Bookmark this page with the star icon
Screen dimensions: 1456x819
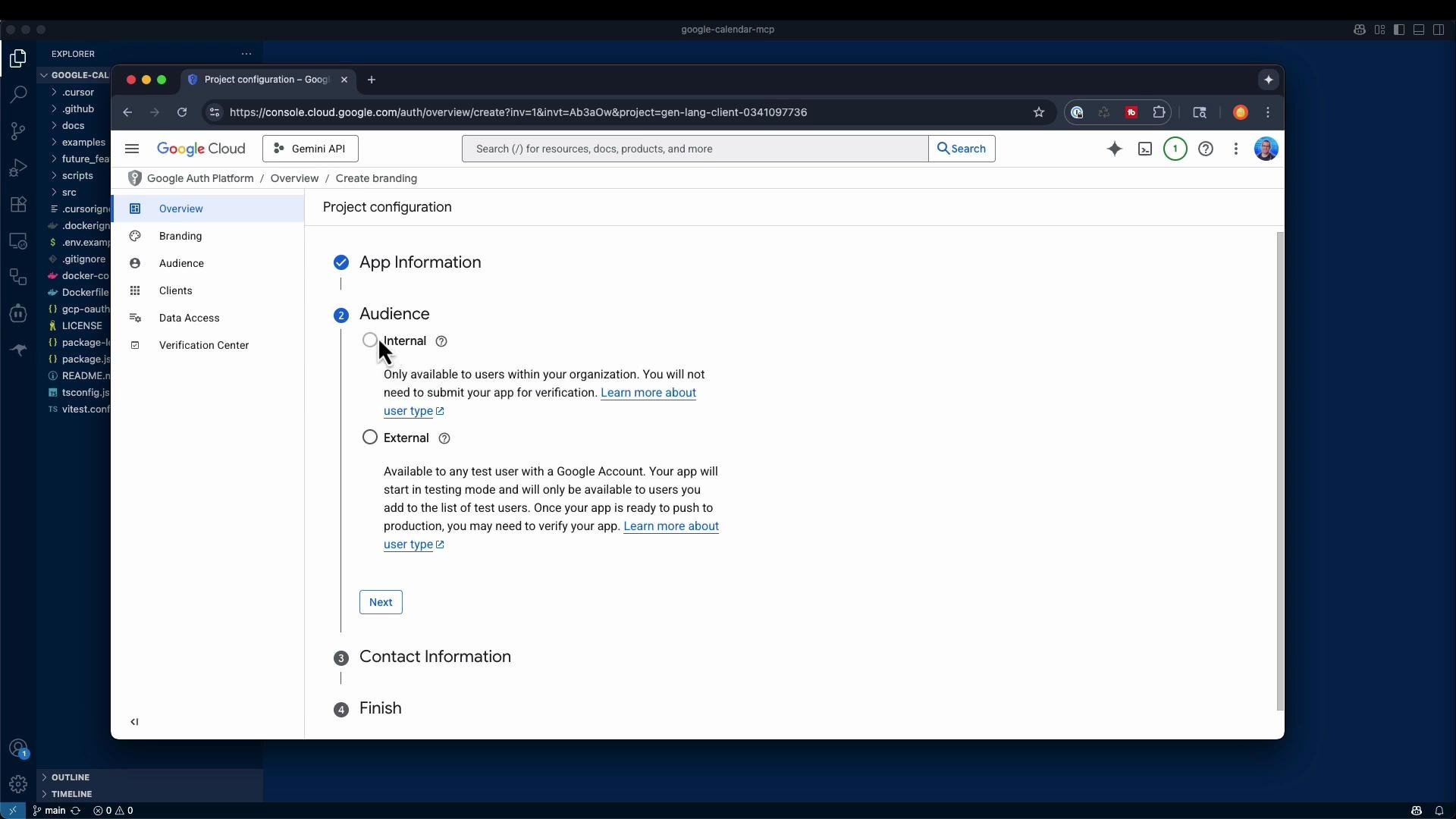pyautogui.click(x=1039, y=112)
